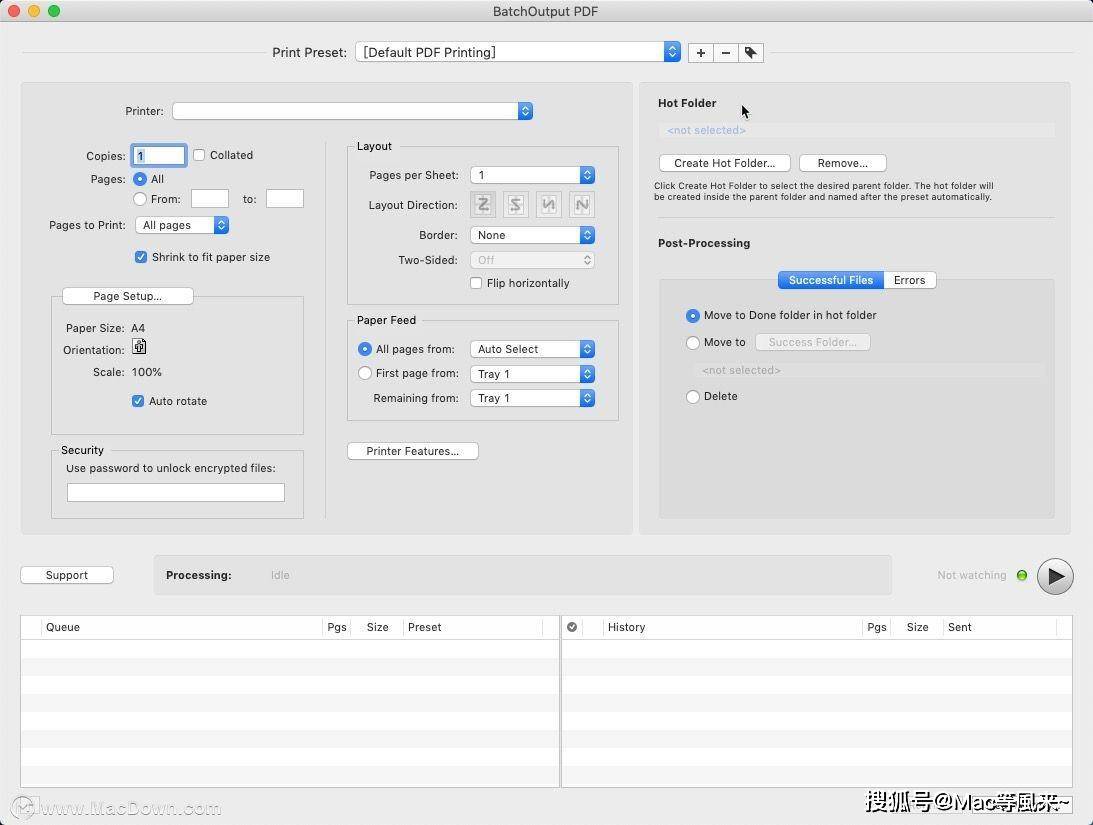
Task: Expand the Pages per Sheet dropdown
Action: [x=532, y=175]
